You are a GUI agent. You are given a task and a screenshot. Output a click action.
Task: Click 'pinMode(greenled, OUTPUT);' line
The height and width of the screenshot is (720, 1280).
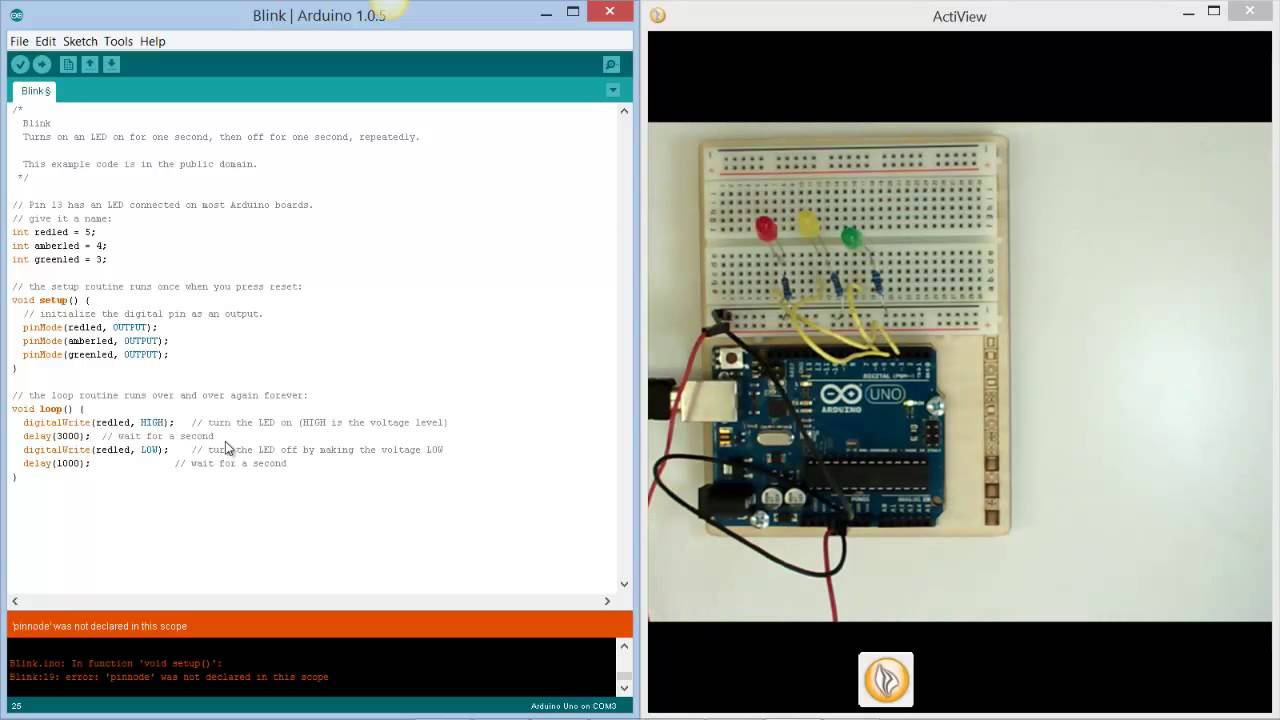(96, 354)
